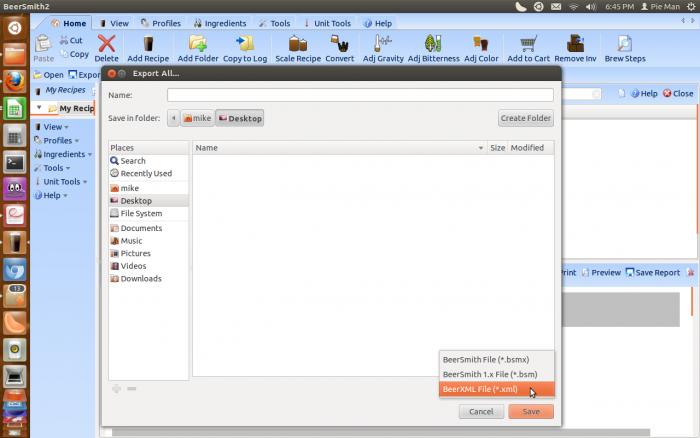Viewport: 700px width, 438px height.
Task: Open the Brew Steps icon
Action: tap(625, 48)
